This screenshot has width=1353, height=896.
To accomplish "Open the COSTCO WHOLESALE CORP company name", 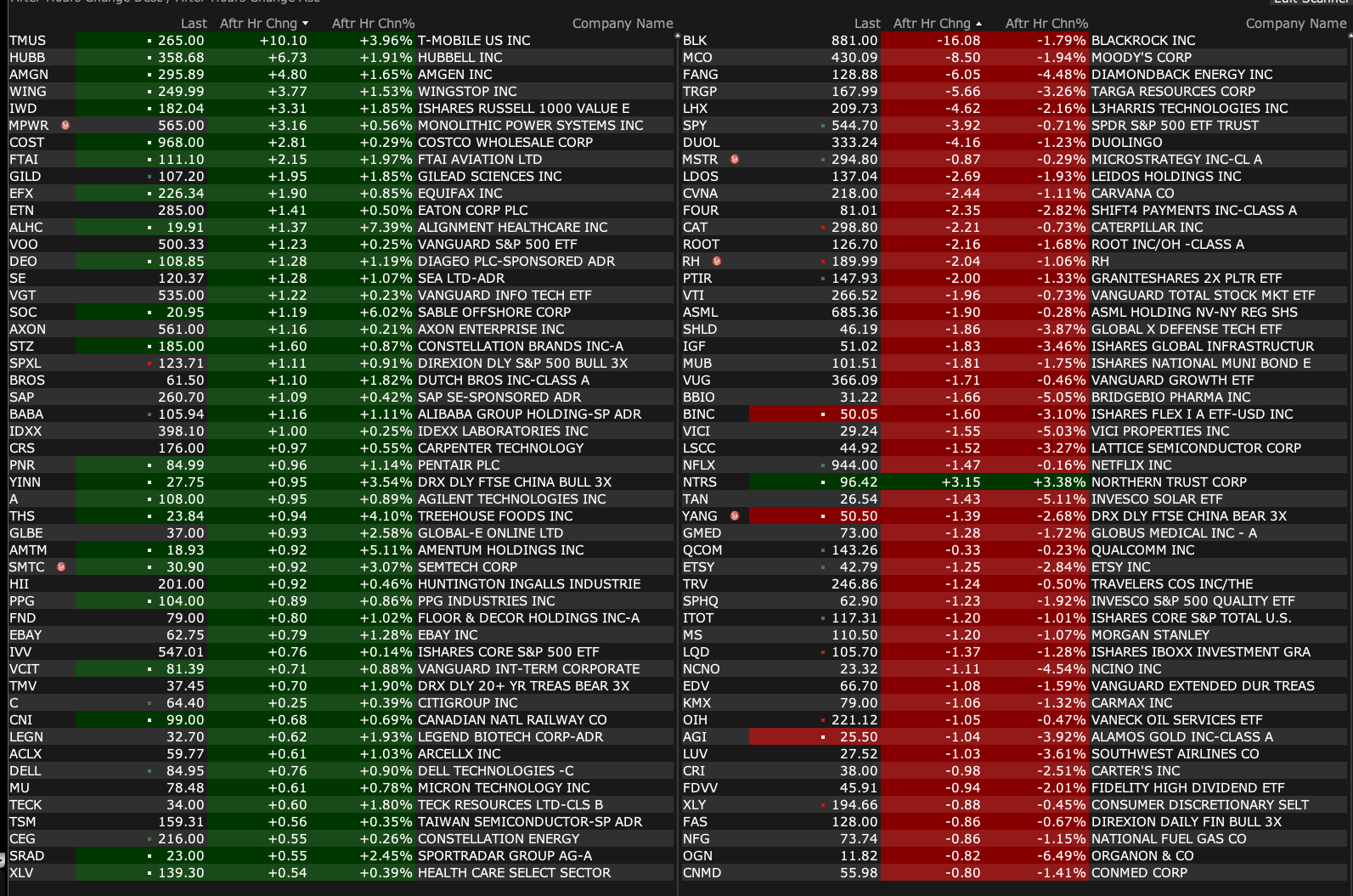I will point(505,143).
